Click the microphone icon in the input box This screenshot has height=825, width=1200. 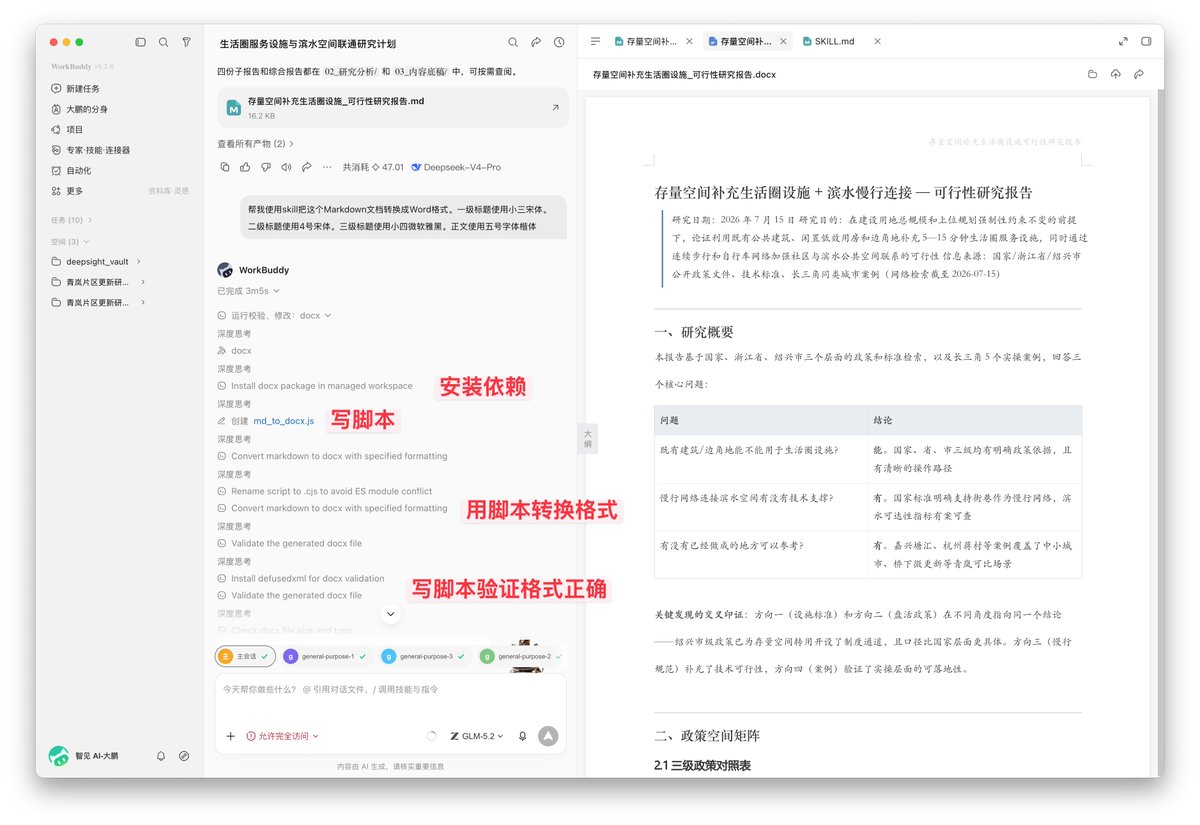(x=522, y=736)
